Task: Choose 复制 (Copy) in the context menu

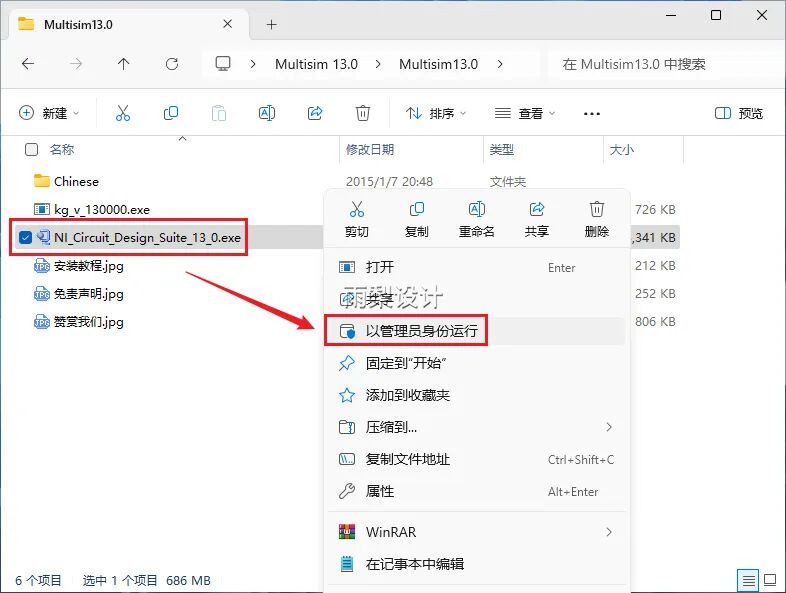Action: [417, 219]
